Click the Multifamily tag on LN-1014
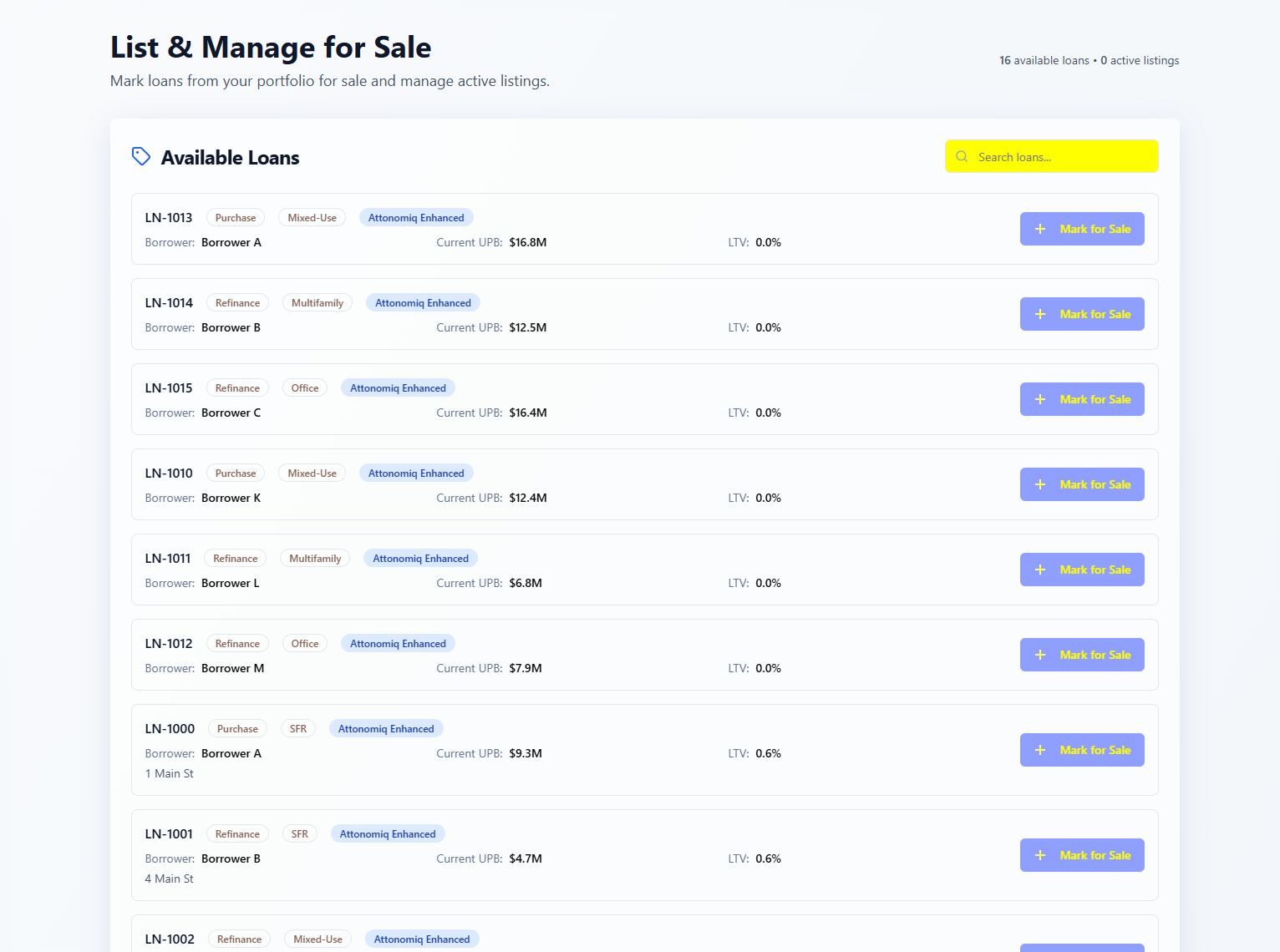Viewport: 1280px width, 952px height. [317, 303]
